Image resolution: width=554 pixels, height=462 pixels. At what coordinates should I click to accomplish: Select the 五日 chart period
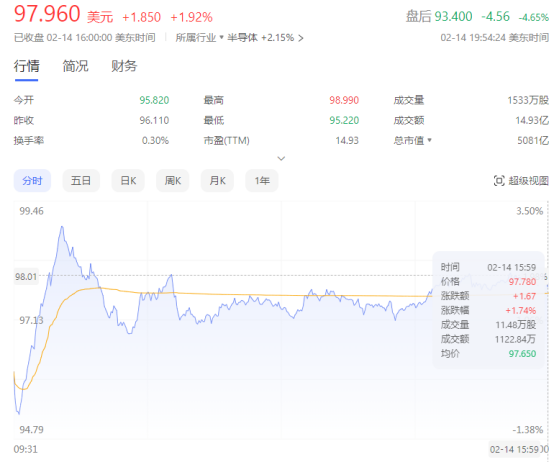click(x=81, y=181)
